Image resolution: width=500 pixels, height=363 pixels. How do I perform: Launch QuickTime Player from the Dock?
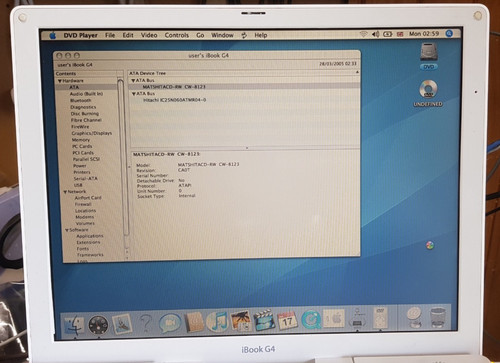(x=311, y=319)
